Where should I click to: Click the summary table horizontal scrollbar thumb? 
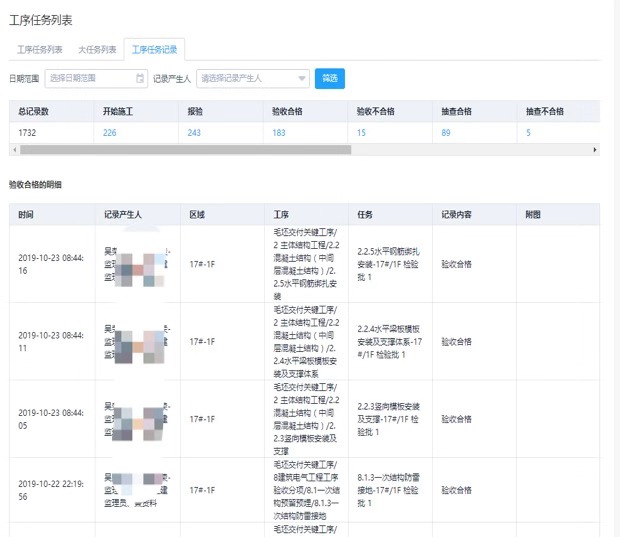point(185,149)
